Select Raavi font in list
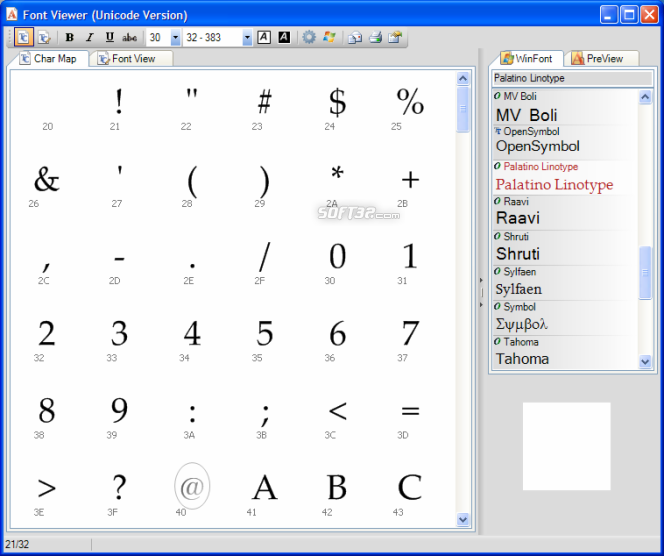Image resolution: width=664 pixels, height=556 pixels. (x=565, y=213)
